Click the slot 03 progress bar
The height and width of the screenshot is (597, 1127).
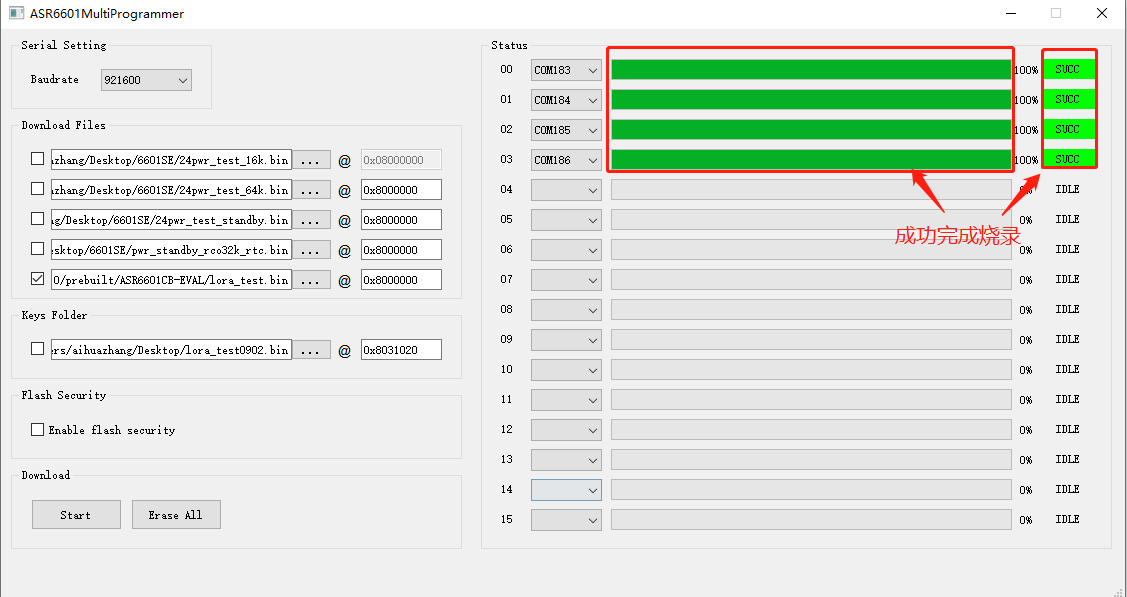[811, 159]
